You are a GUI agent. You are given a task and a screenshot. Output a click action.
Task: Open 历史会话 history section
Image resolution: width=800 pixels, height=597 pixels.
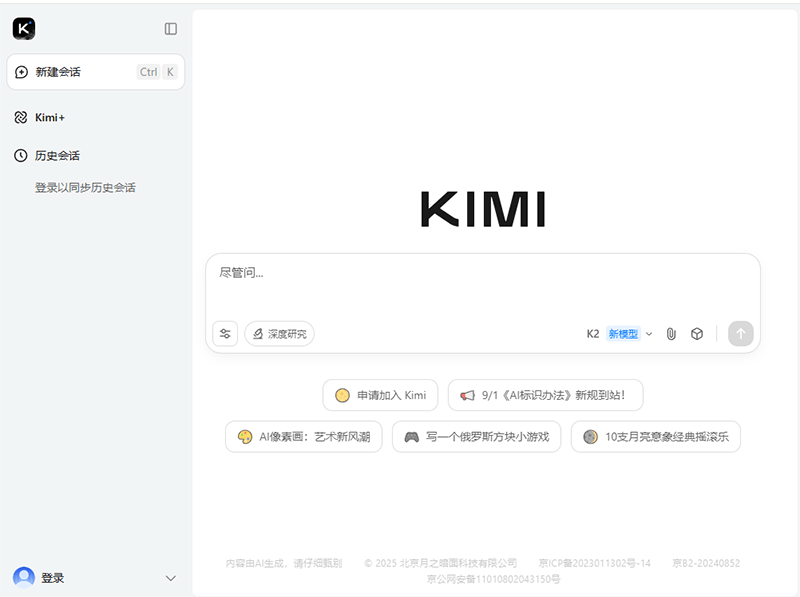point(57,156)
